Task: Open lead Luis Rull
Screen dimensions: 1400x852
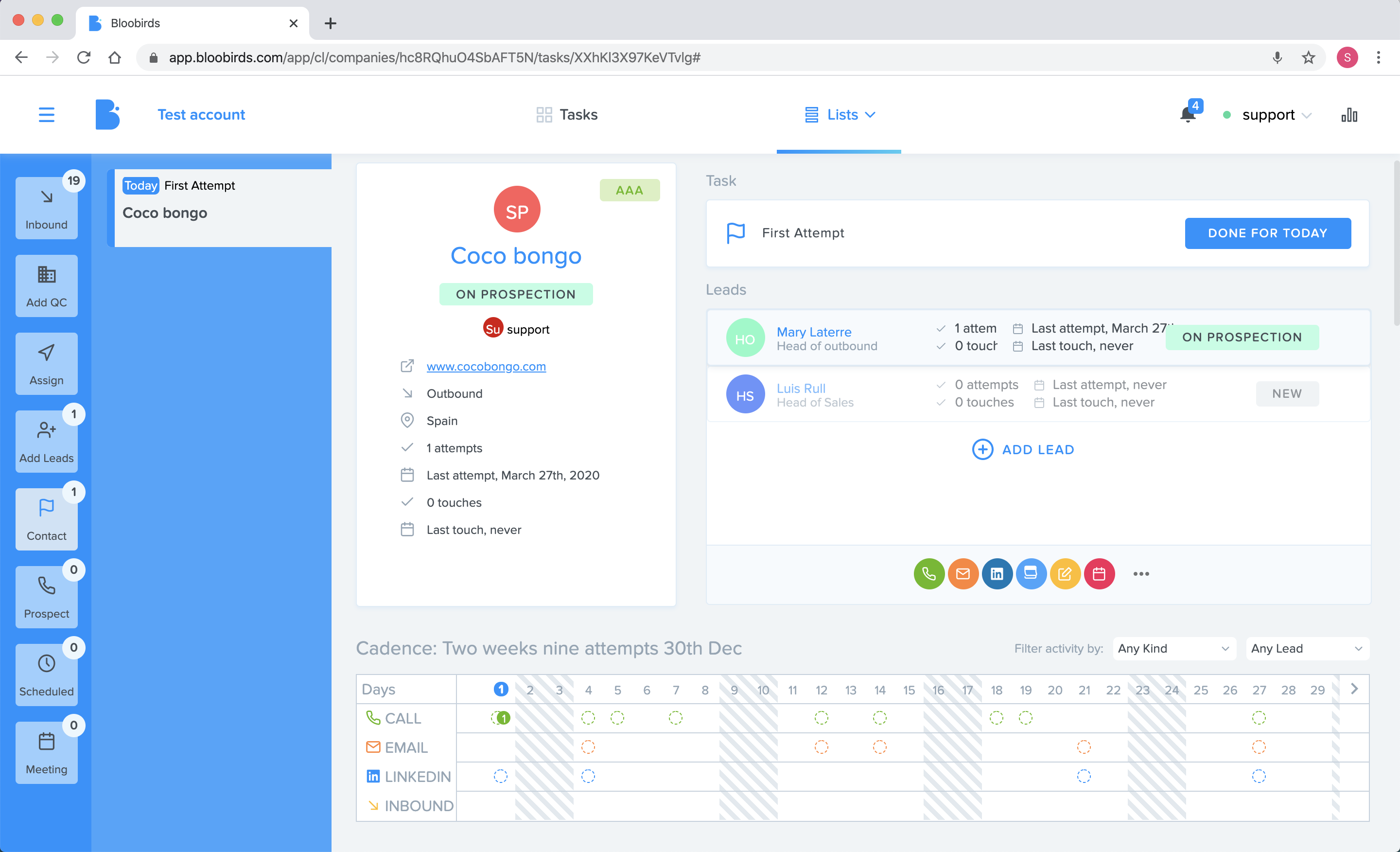Action: (801, 388)
